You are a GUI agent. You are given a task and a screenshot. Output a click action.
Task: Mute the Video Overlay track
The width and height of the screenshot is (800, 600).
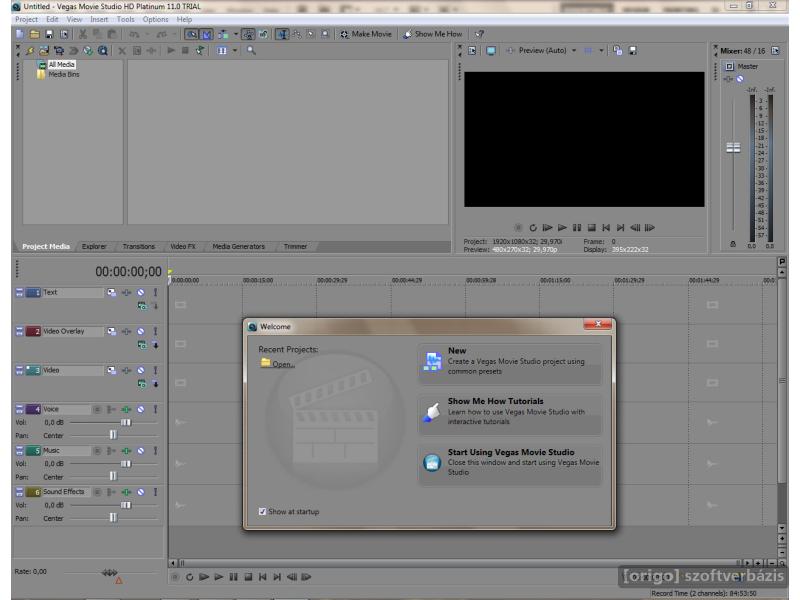[141, 332]
